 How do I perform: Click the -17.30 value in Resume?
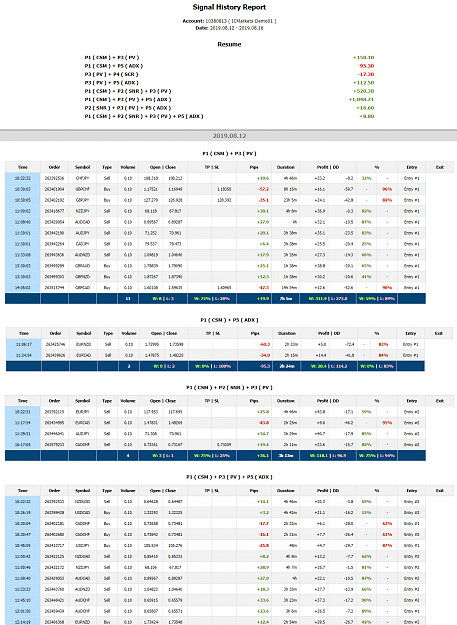[365, 74]
